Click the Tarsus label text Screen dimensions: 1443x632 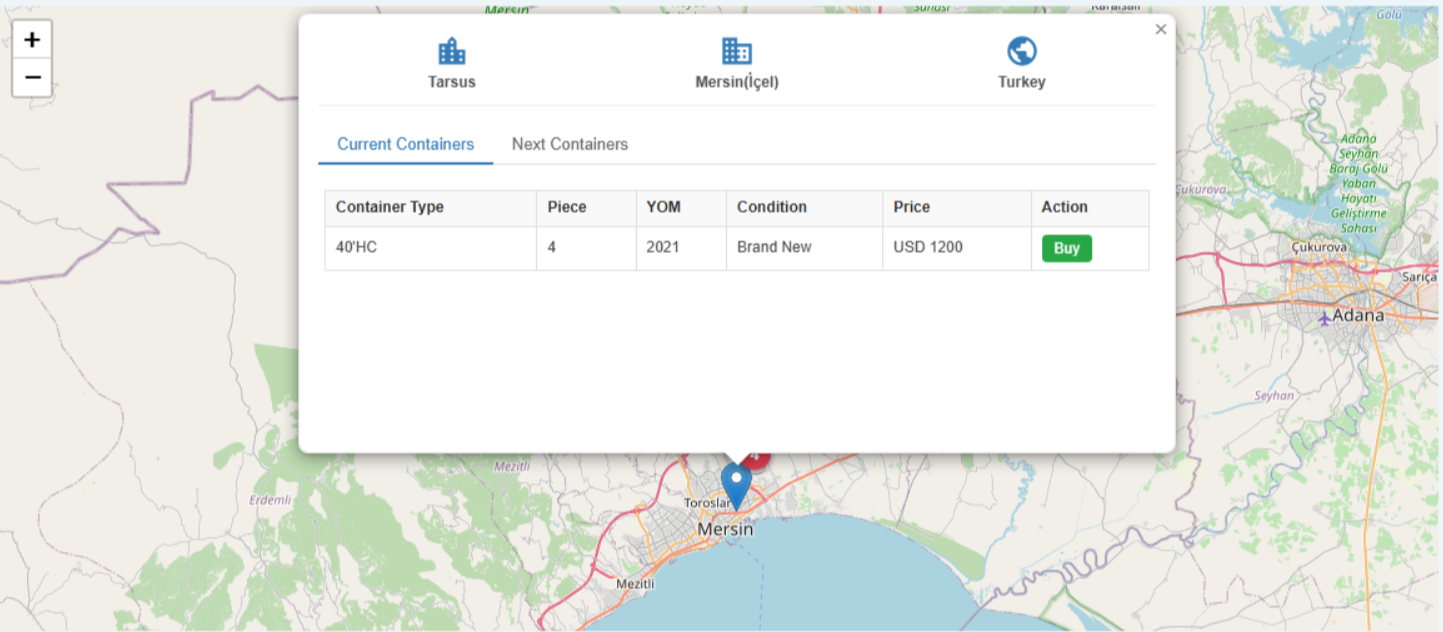tap(451, 82)
